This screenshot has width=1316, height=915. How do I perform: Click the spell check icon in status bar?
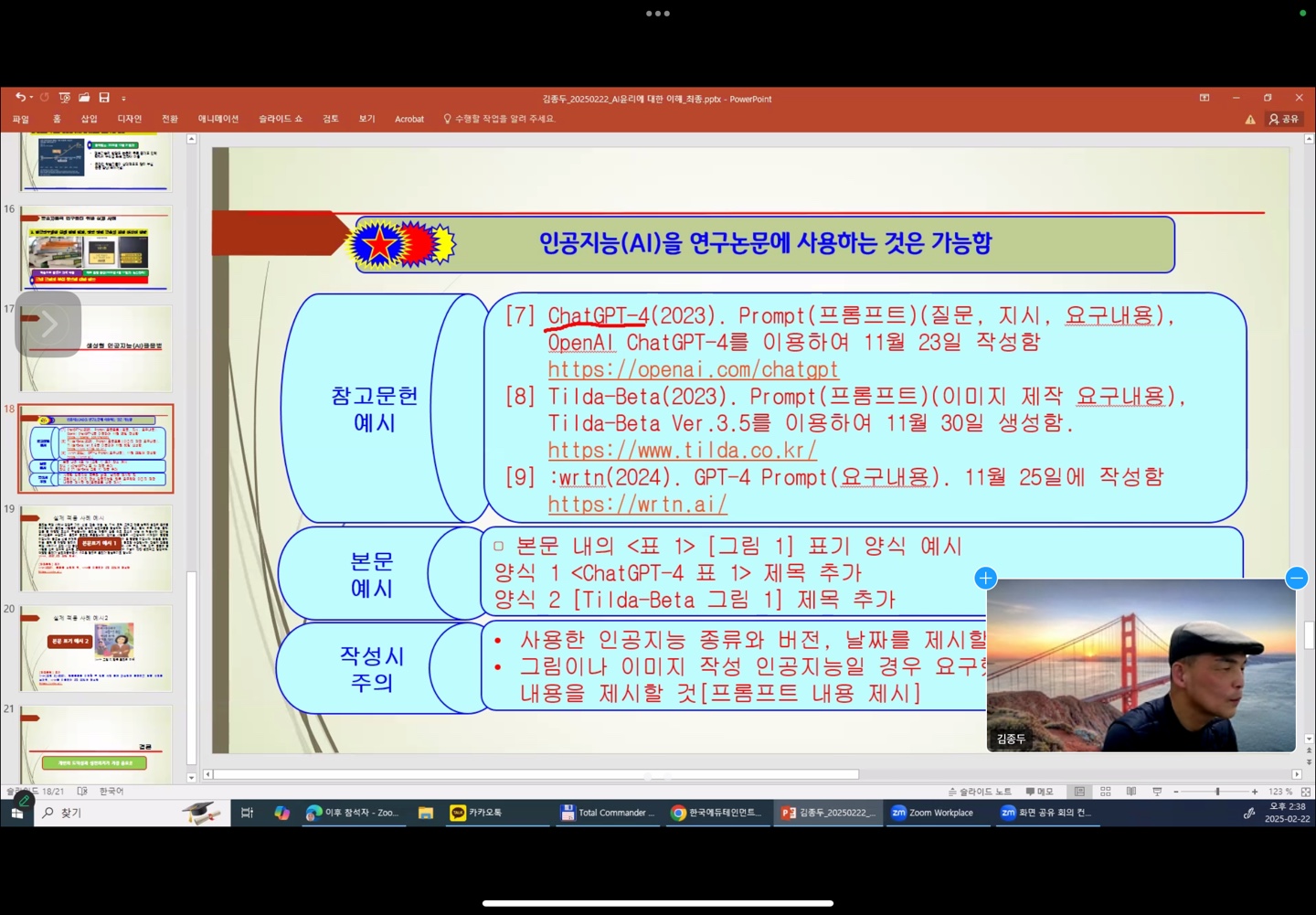(82, 792)
